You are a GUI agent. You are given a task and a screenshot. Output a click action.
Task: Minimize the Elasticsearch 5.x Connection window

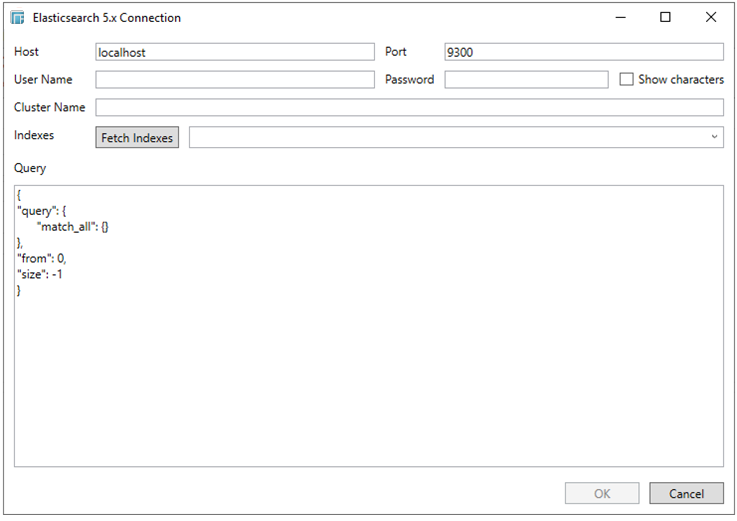[x=620, y=18]
